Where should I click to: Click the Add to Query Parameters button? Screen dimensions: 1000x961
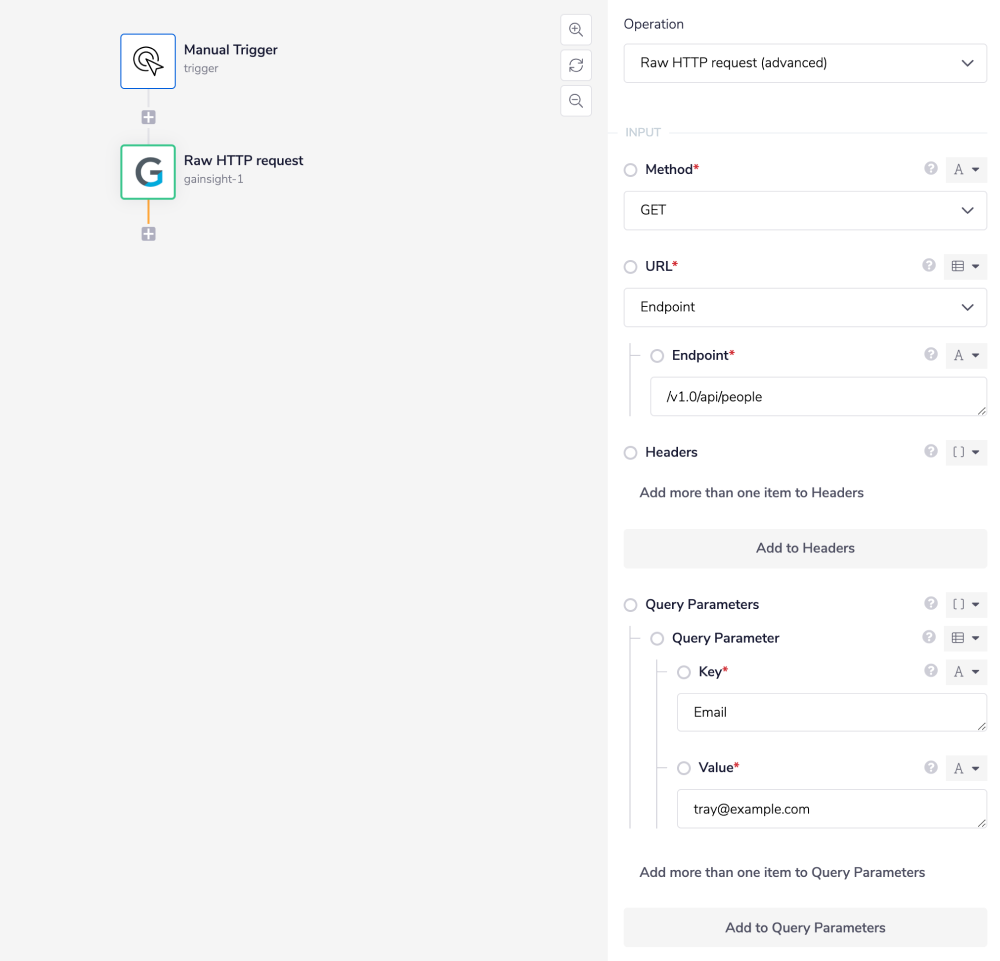coord(805,928)
